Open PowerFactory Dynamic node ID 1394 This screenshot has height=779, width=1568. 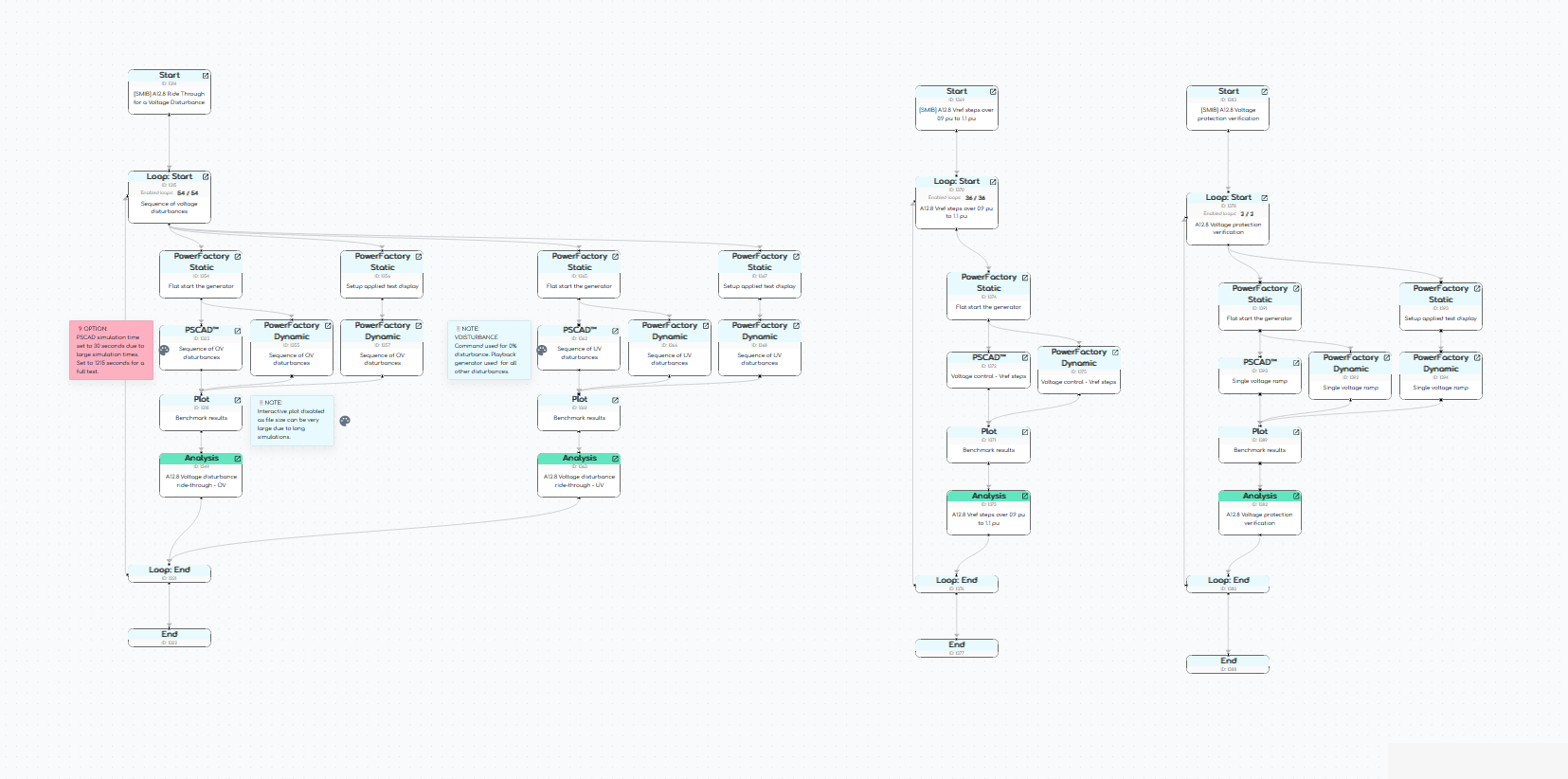(x=1478, y=358)
